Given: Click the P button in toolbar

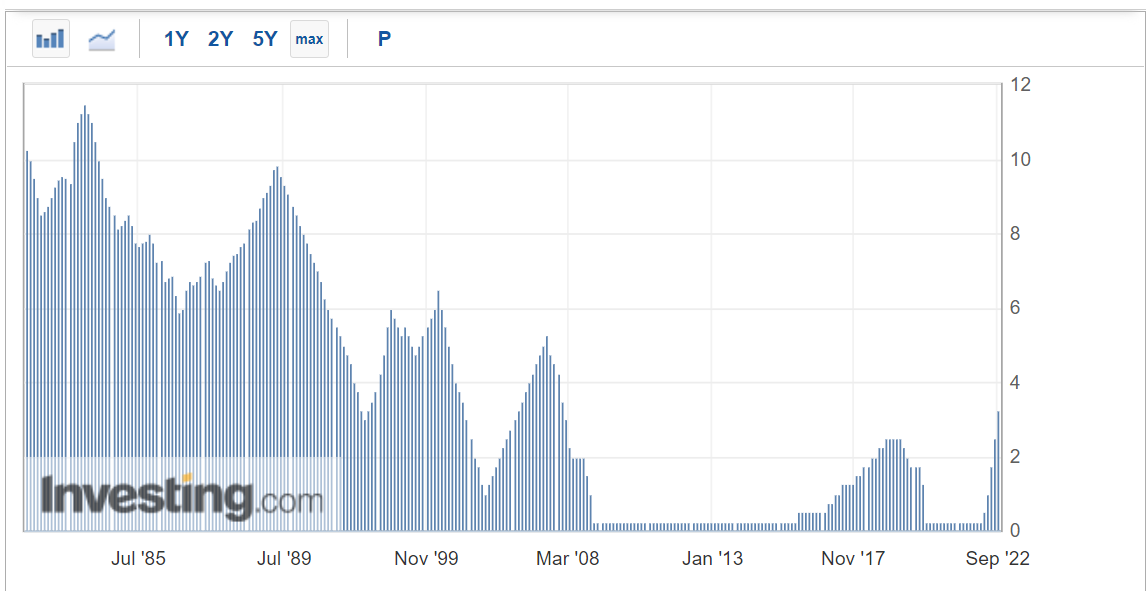Looking at the screenshot, I should (x=384, y=39).
